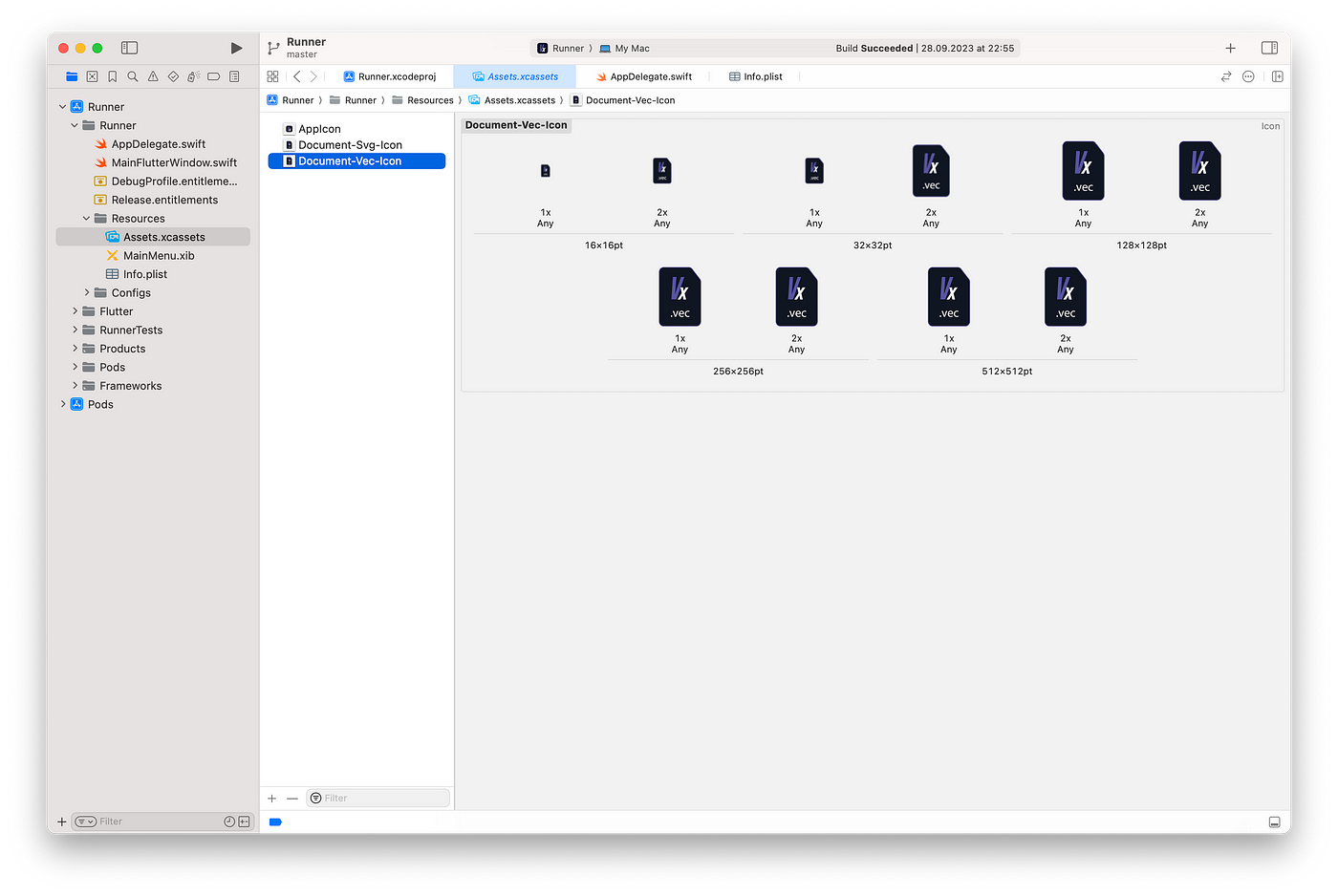Select the Bookmarks navigator icon
The image size is (1338, 896).
113,75
